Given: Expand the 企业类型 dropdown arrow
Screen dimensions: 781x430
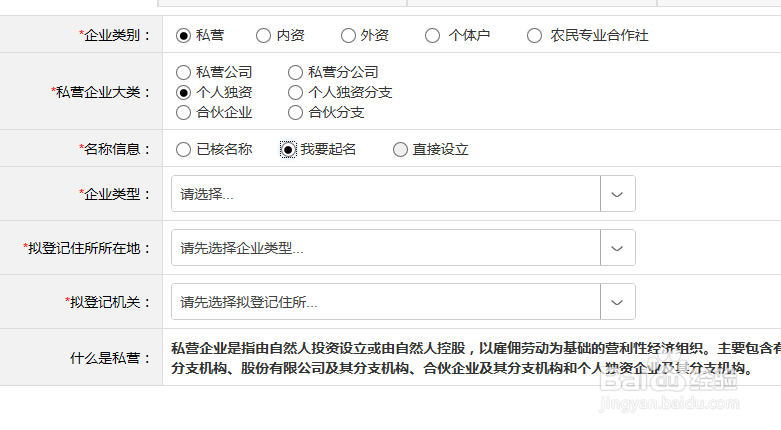Looking at the screenshot, I should coord(617,194).
